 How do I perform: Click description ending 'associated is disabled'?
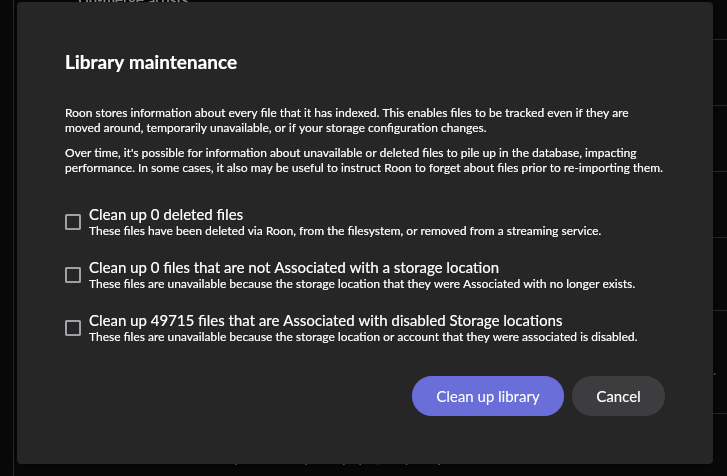363,337
